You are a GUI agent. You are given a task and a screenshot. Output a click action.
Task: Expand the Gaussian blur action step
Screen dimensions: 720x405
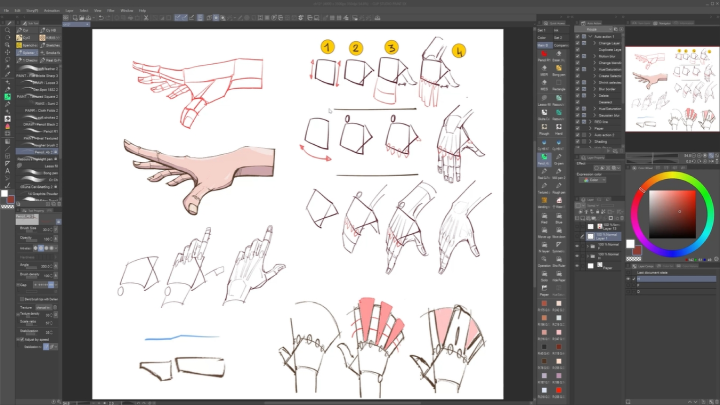[x=595, y=115]
